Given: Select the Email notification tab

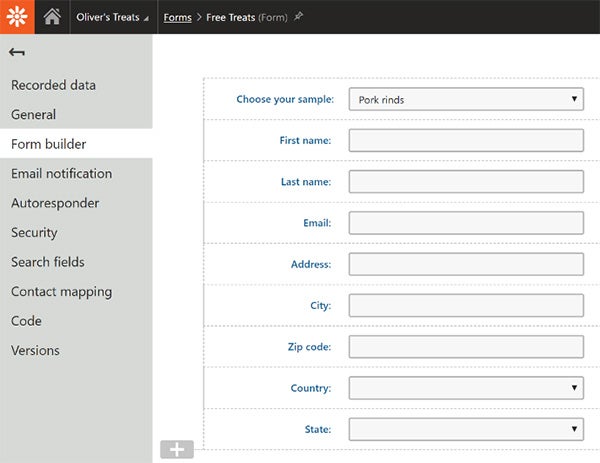Looking at the screenshot, I should click(x=61, y=174).
